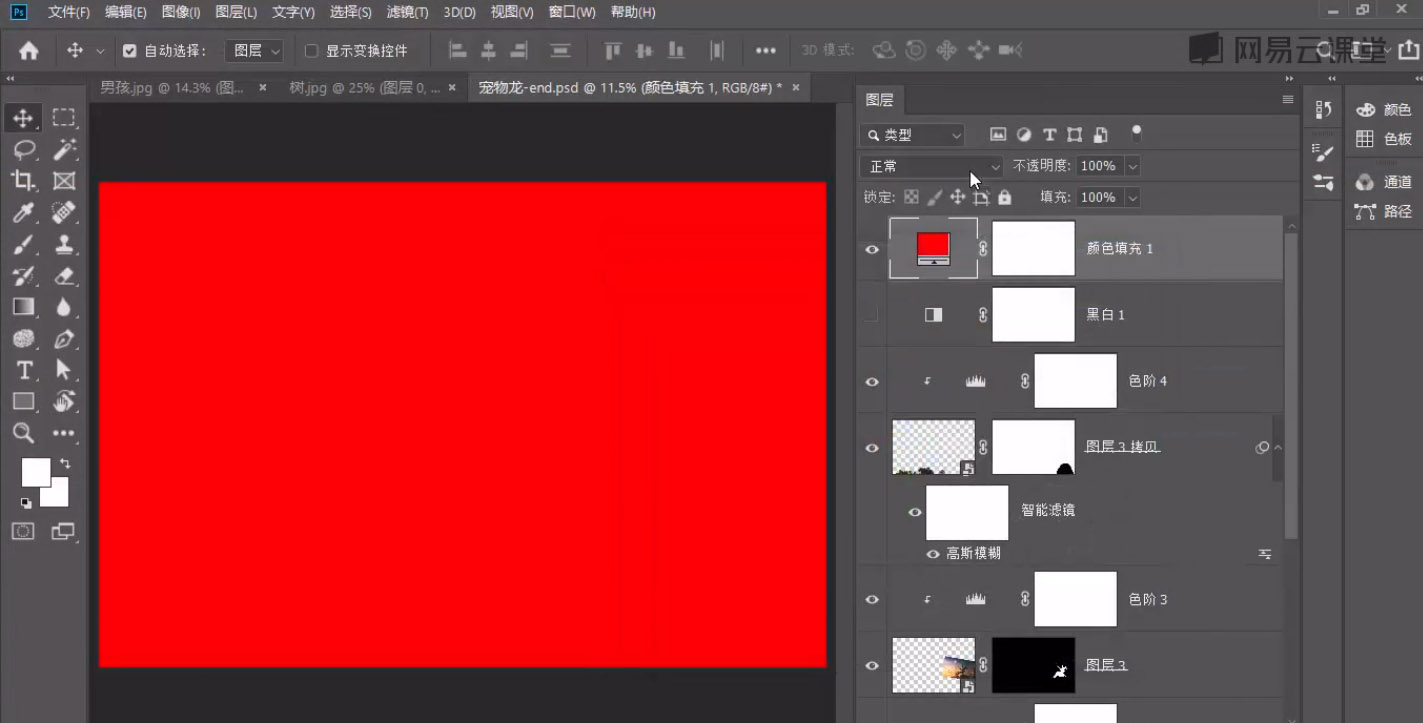Reset default foreground and background colors
Image resolution: width=1423 pixels, height=723 pixels.
coord(25,503)
